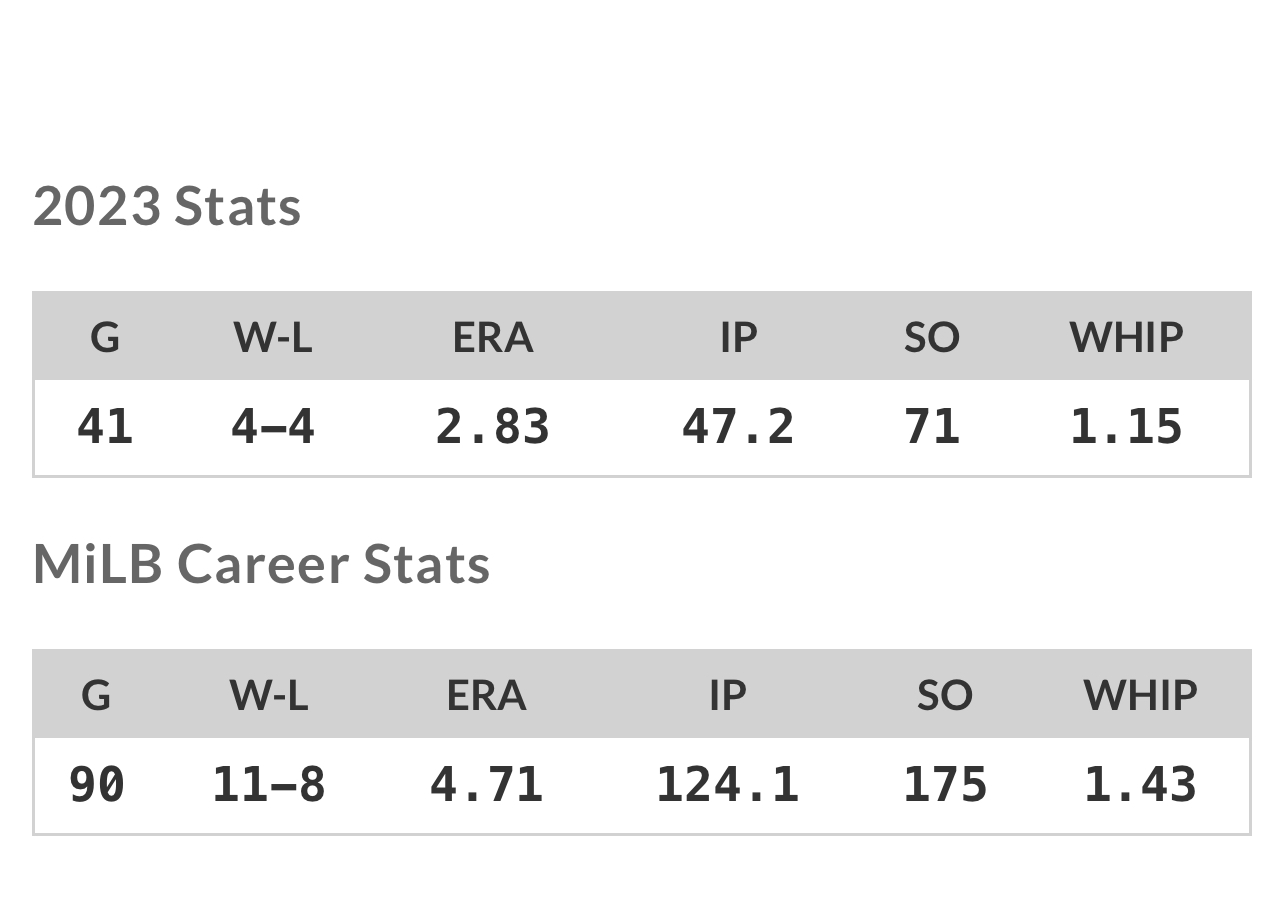Click the 175 career strikeouts value
This screenshot has width=1284, height=898.
point(945,785)
